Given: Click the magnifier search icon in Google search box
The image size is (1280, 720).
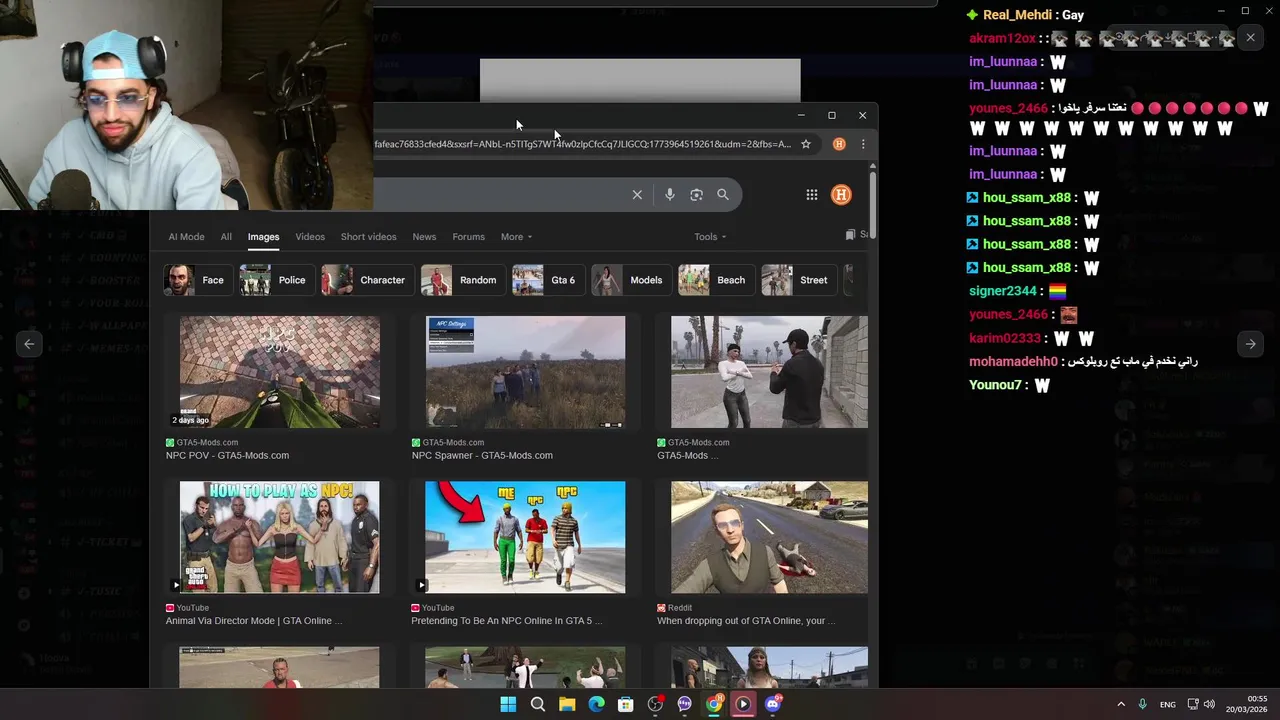Looking at the screenshot, I should tap(723, 195).
